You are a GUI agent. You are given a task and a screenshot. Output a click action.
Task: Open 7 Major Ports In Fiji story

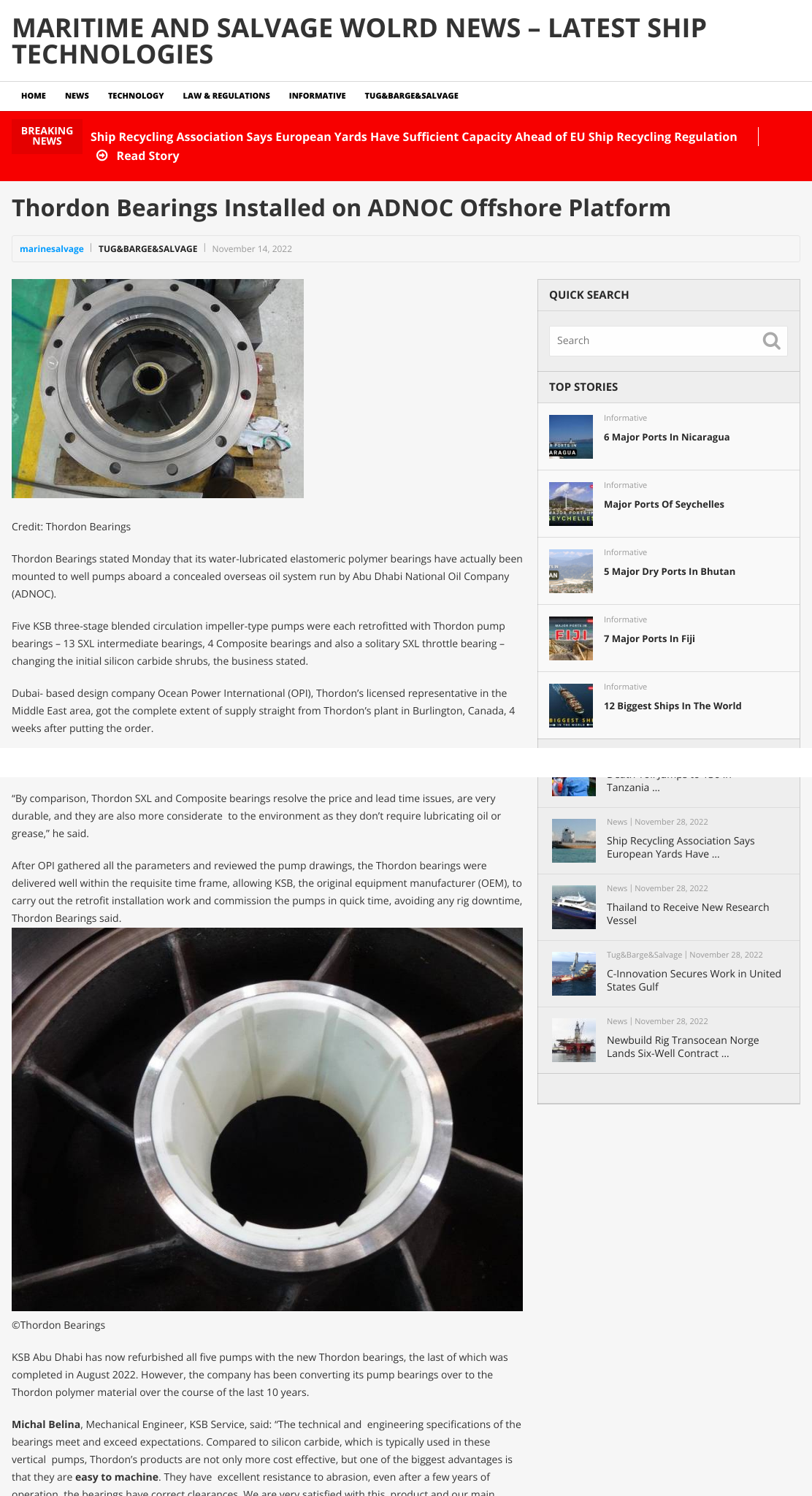pyautogui.click(x=649, y=639)
